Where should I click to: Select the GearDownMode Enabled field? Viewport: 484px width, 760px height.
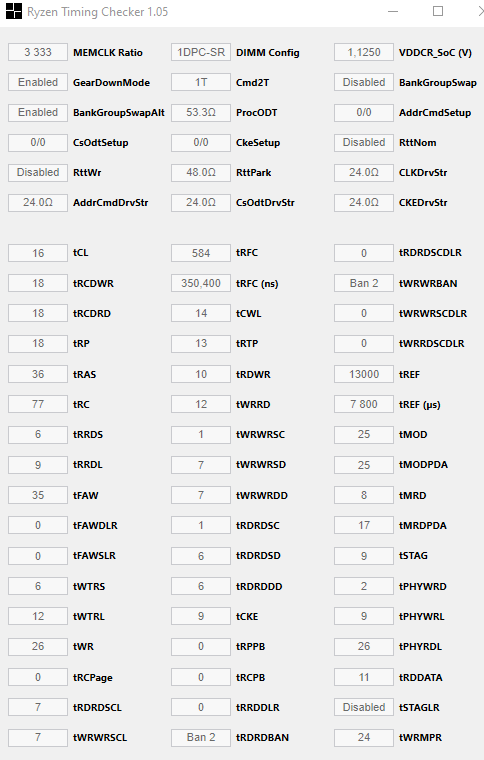(x=38, y=82)
